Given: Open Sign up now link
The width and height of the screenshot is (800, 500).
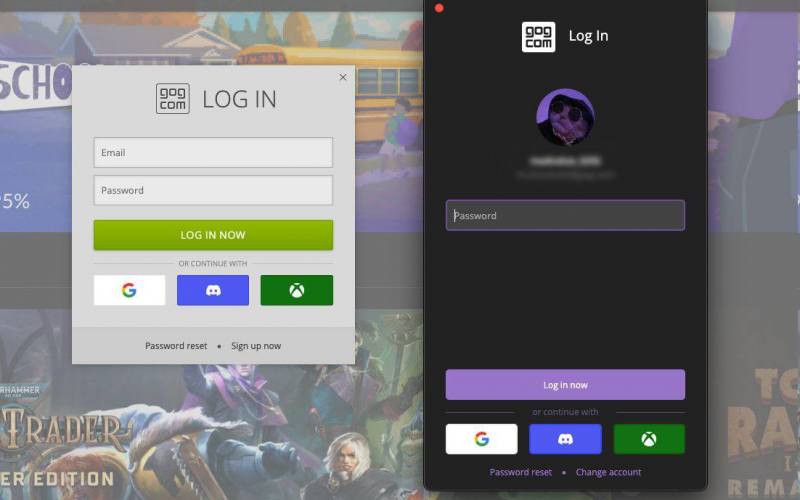Looking at the screenshot, I should [x=256, y=346].
